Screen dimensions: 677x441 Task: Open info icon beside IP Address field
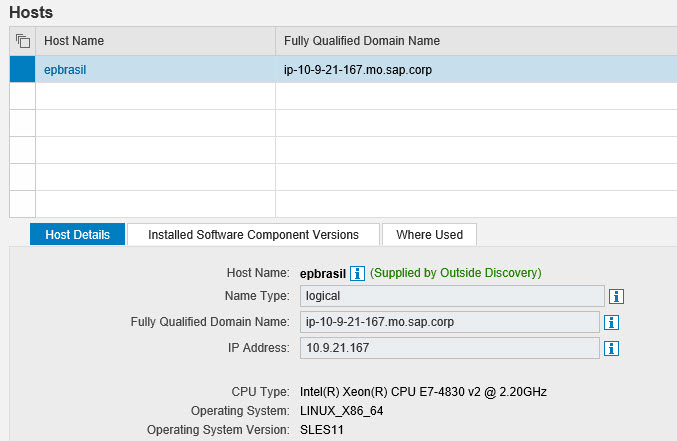tap(611, 348)
